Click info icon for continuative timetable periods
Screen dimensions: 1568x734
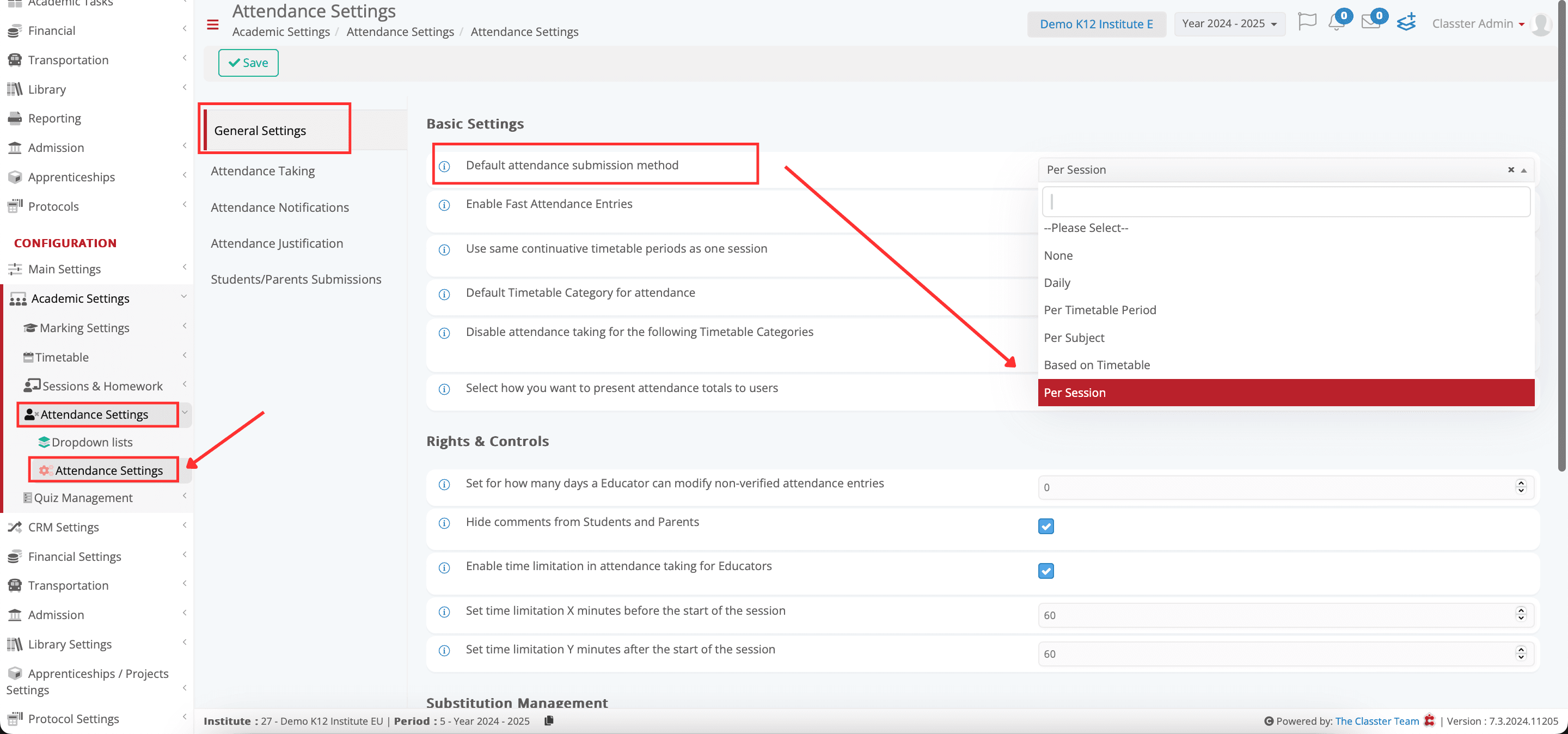pos(444,249)
